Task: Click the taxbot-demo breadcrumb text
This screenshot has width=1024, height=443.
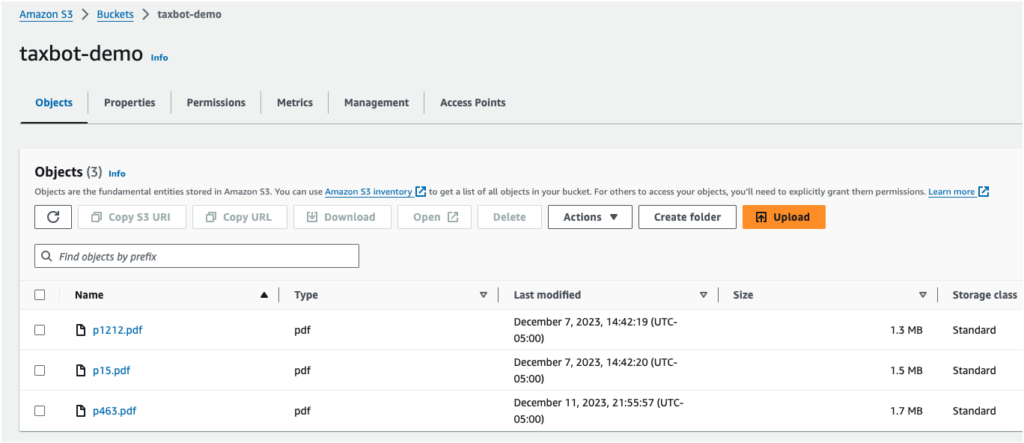Action: coord(189,14)
